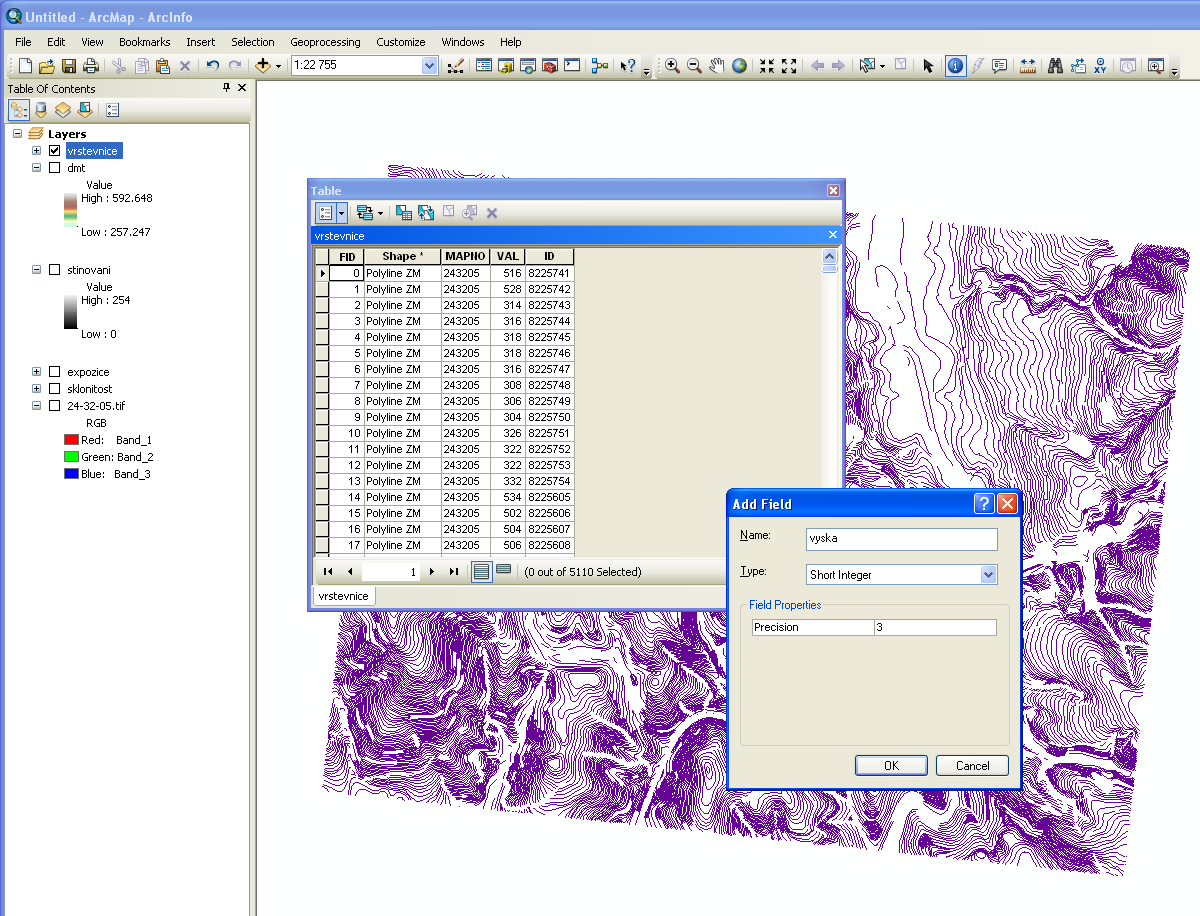
Task: Select the Zoom Out tool
Action: click(694, 66)
